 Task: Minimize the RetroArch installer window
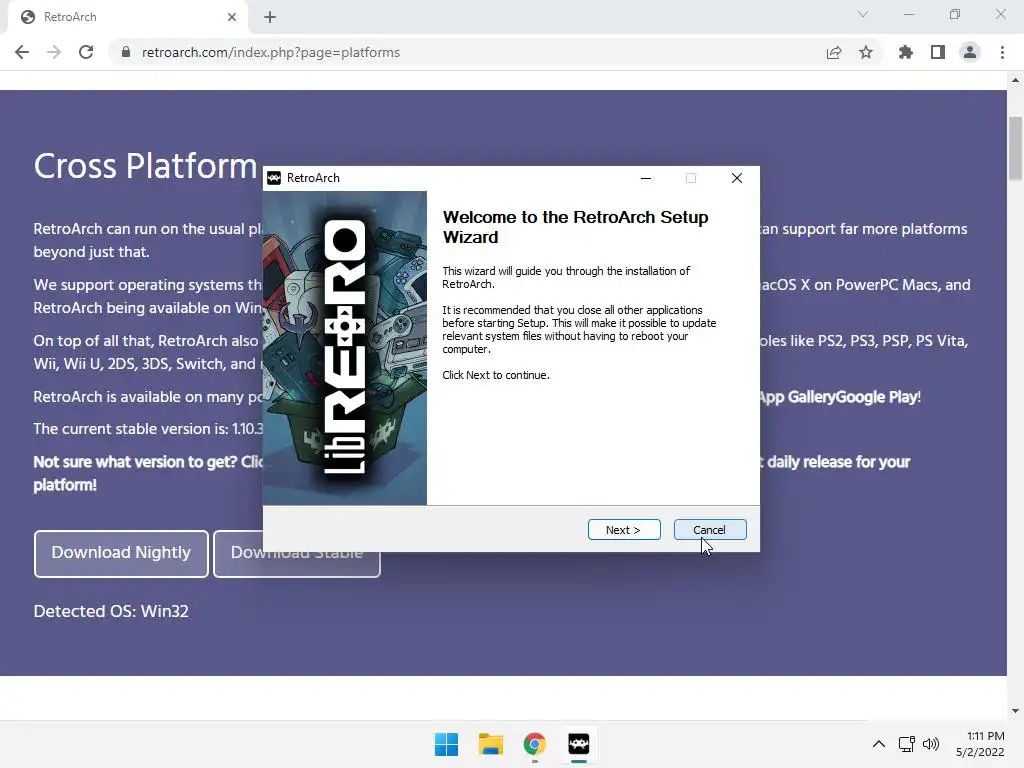click(x=646, y=178)
